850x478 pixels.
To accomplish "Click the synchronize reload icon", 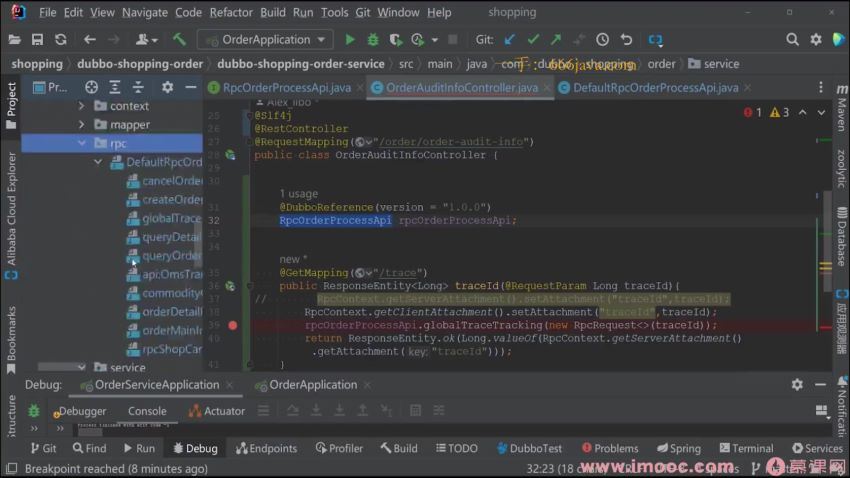I will coord(61,40).
